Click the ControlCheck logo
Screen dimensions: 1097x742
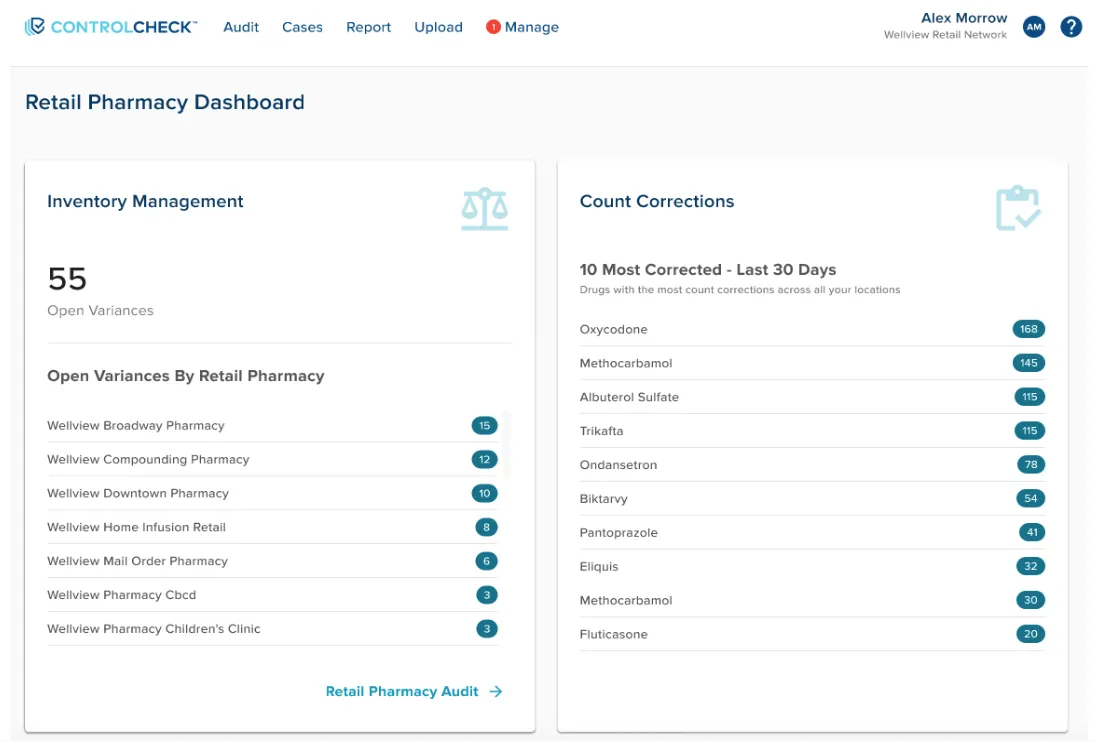pos(111,27)
